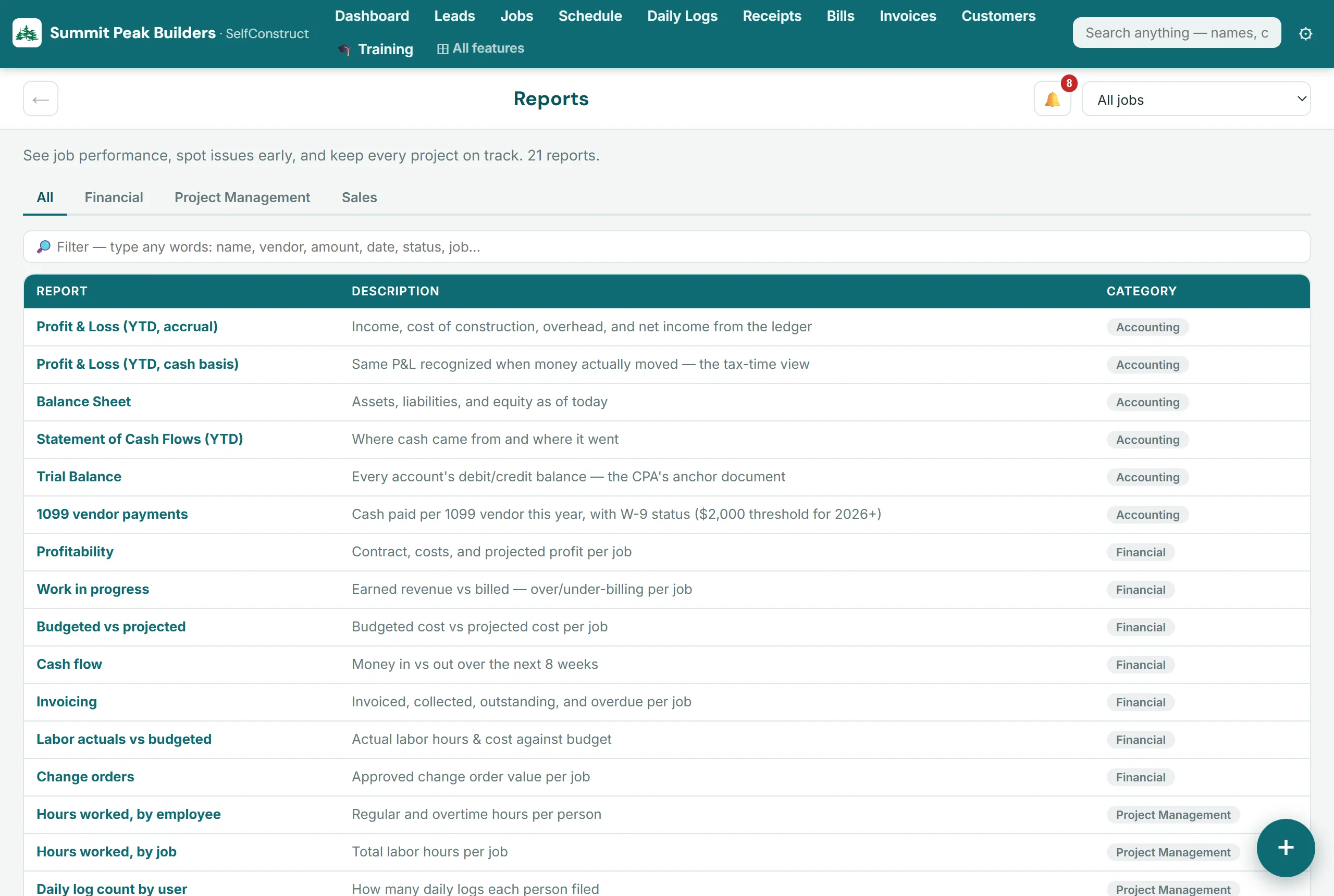Click the graduation cap Training icon
Screen dimensions: 1334x896
click(343, 49)
